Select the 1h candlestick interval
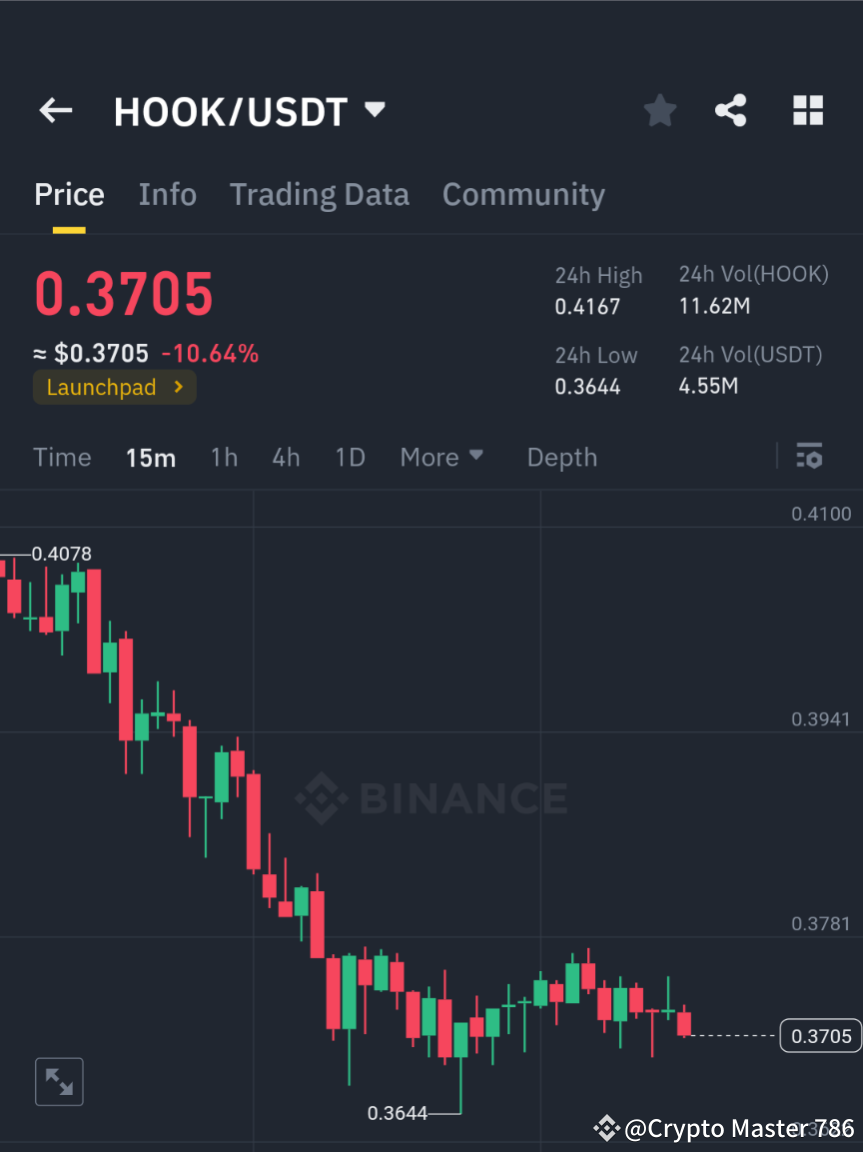 [x=223, y=457]
